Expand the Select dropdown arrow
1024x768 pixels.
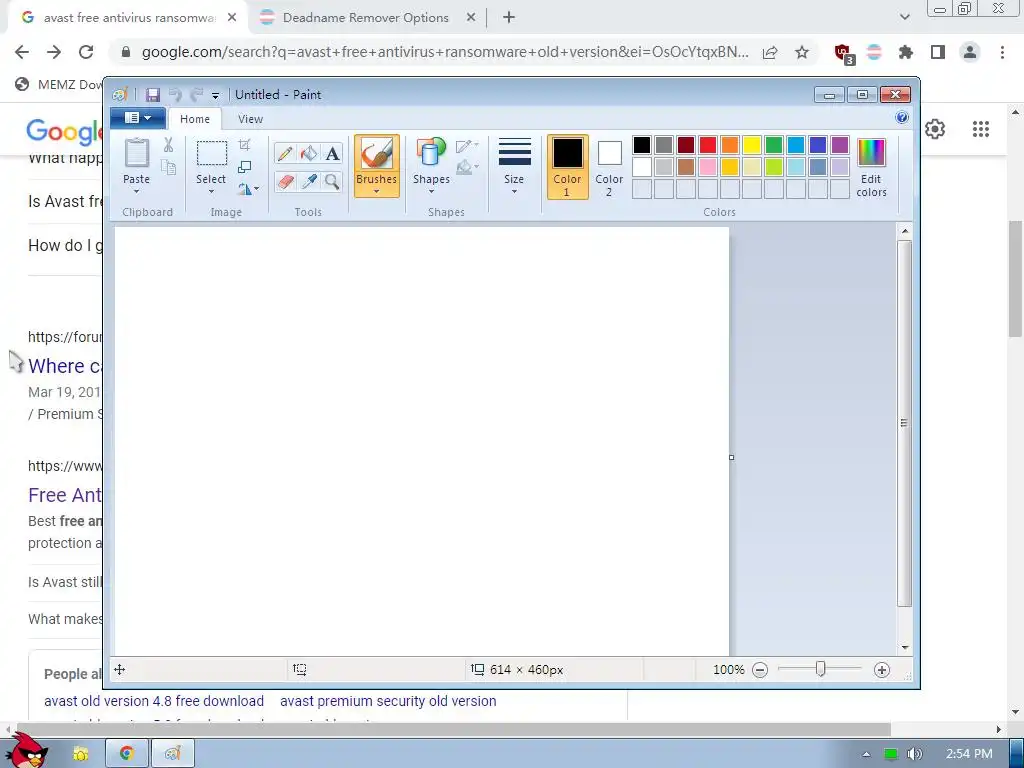click(x=212, y=191)
